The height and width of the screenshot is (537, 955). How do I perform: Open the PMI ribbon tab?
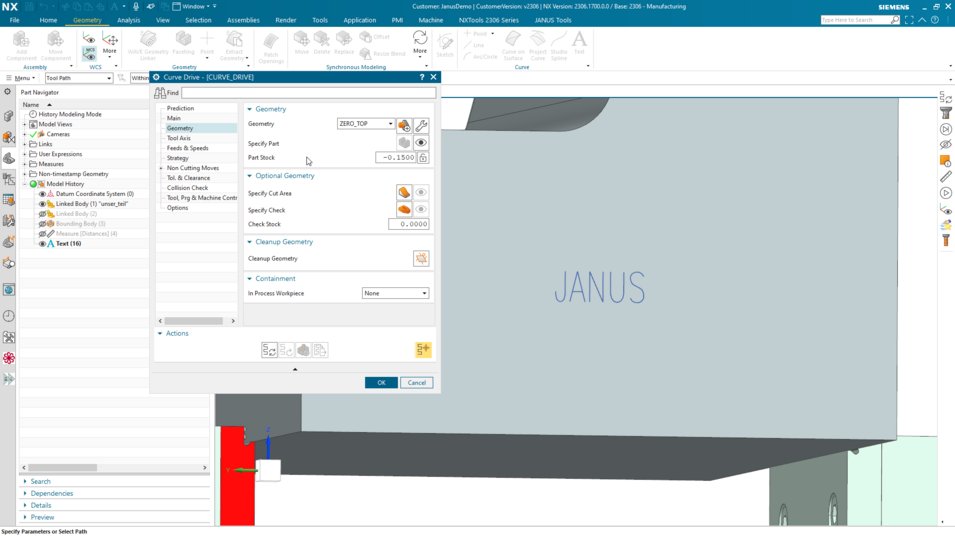click(397, 20)
